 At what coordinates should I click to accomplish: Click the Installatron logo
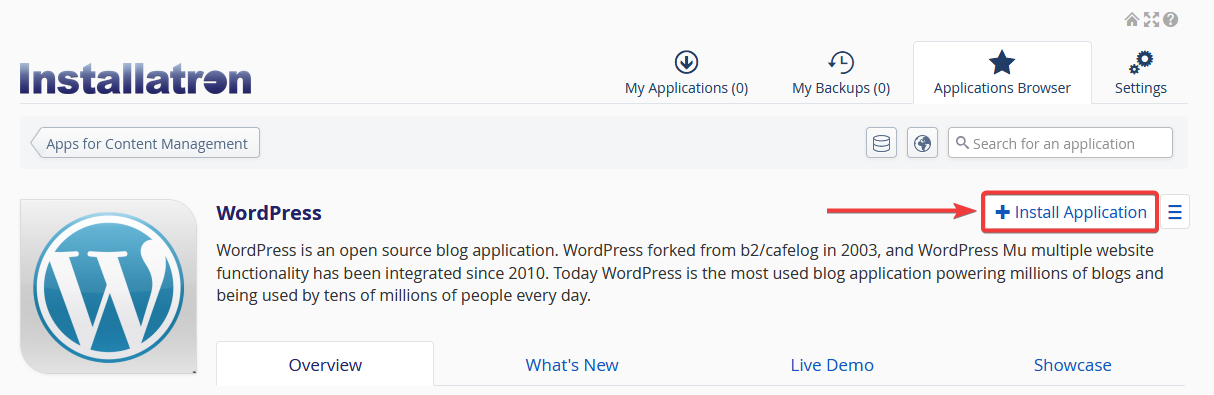point(135,79)
